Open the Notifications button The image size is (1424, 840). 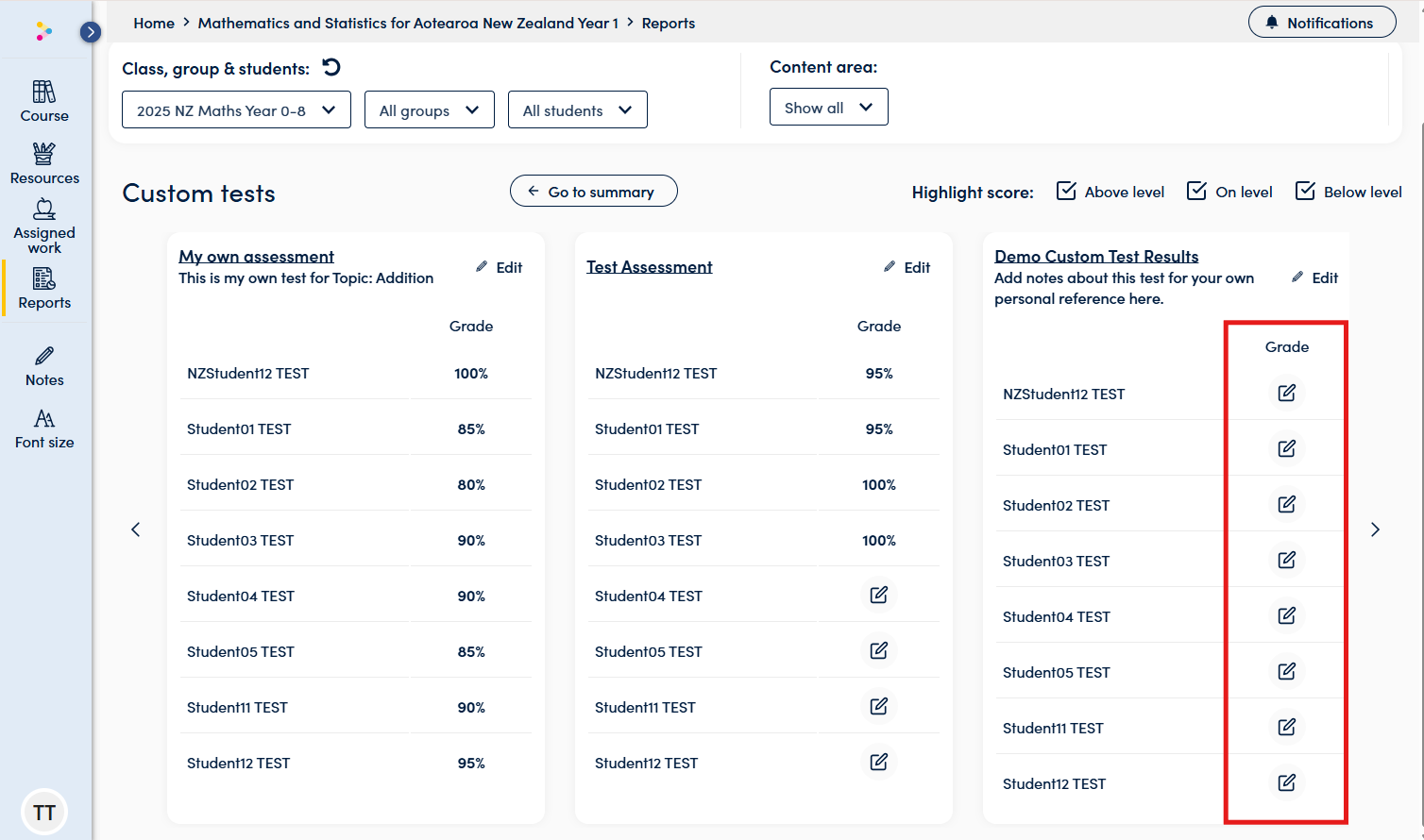click(x=1322, y=22)
